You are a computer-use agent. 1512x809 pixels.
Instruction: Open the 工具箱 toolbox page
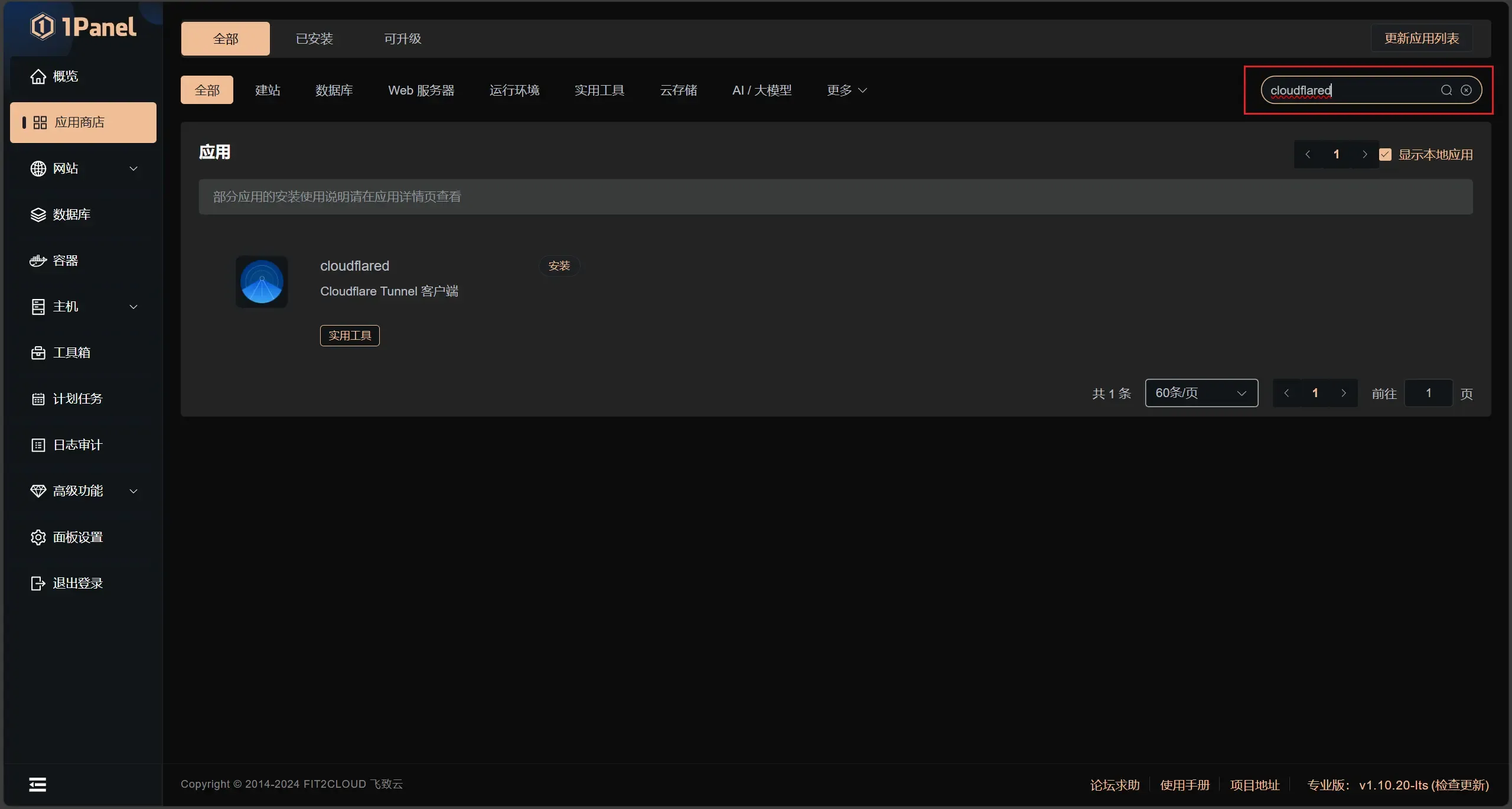tap(71, 353)
